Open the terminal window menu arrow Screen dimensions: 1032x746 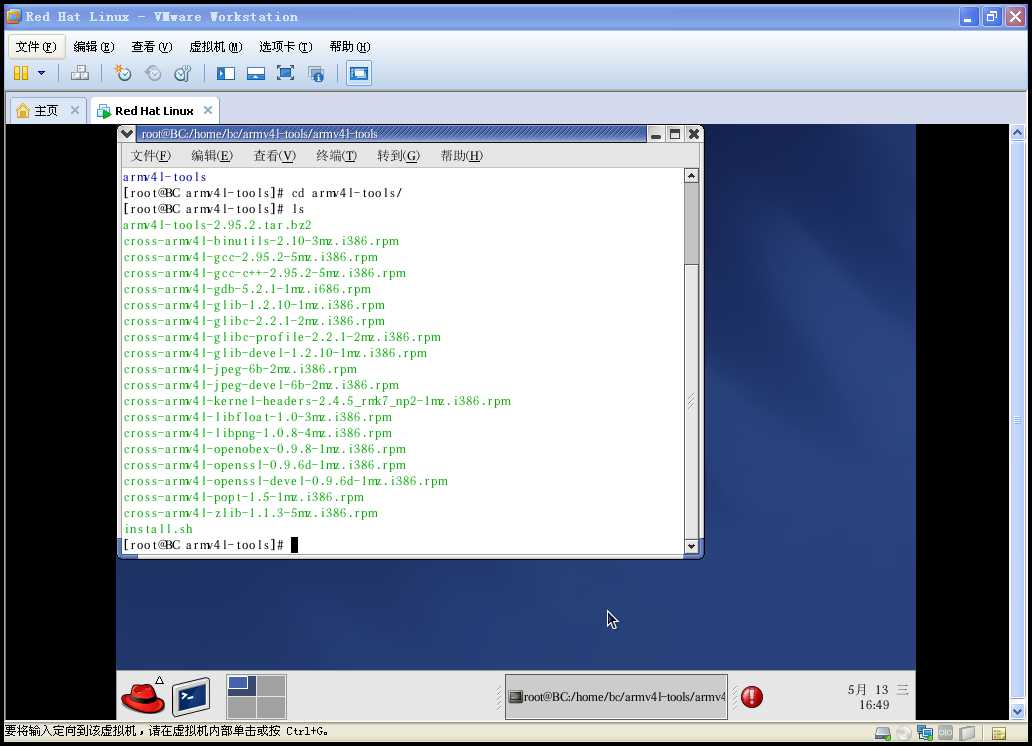[127, 134]
